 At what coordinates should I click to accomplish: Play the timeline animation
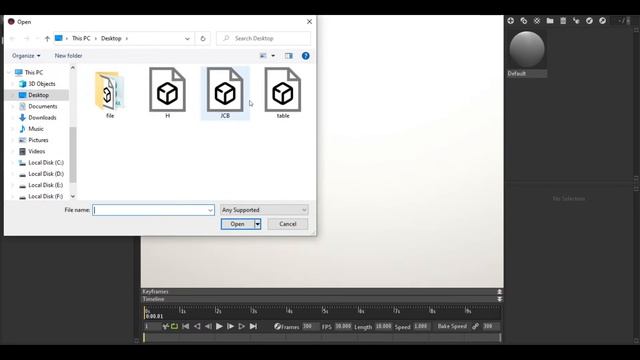coord(219,326)
